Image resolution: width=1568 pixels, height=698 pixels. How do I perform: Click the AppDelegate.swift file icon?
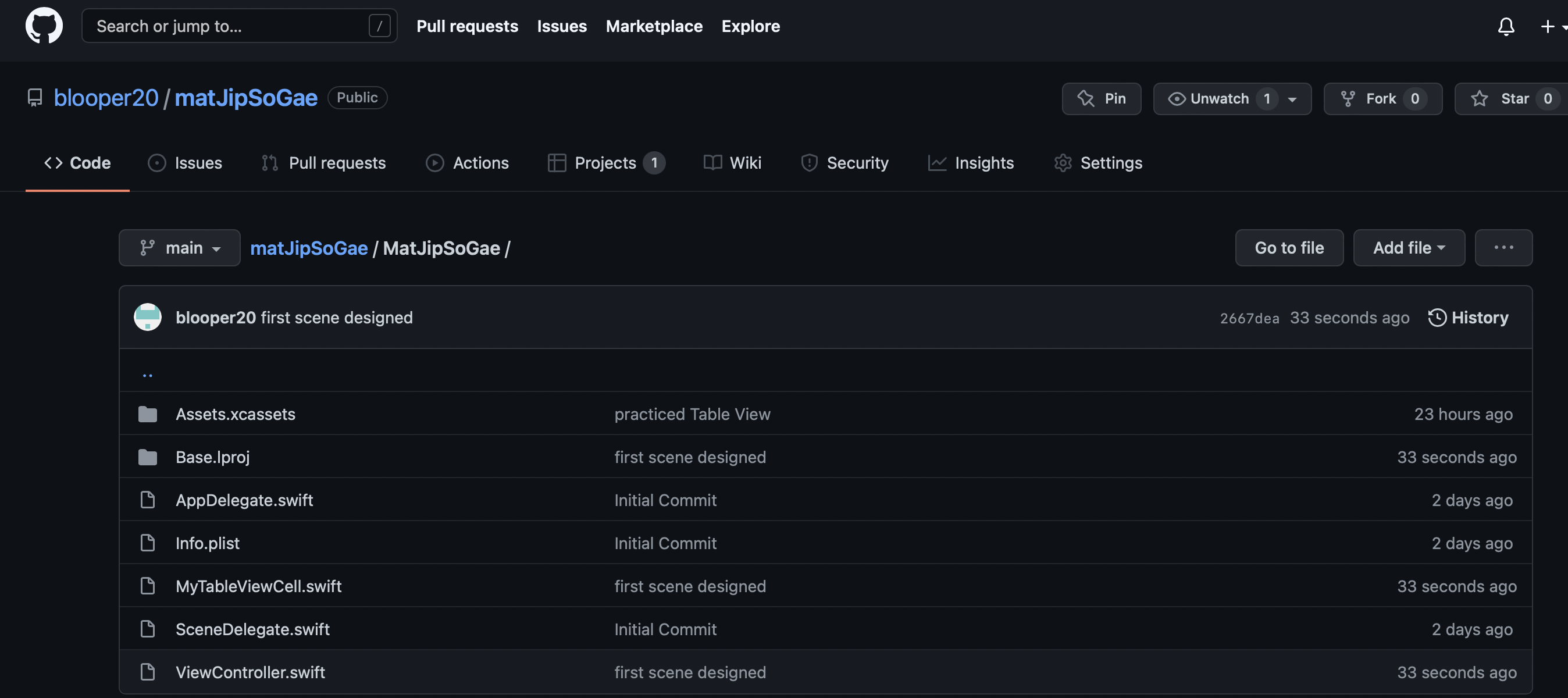tap(147, 500)
